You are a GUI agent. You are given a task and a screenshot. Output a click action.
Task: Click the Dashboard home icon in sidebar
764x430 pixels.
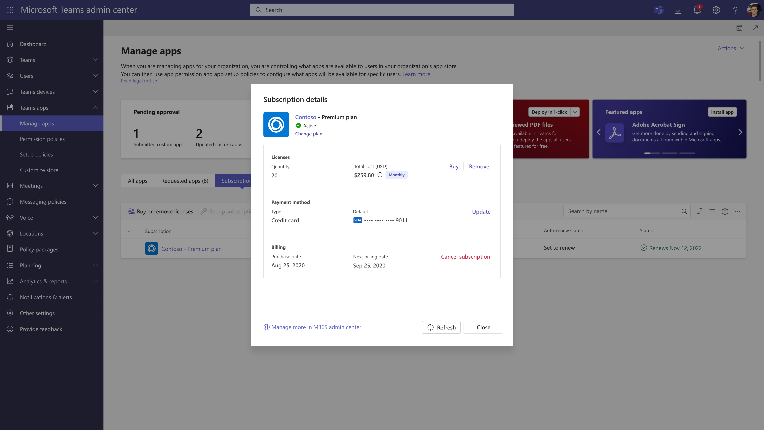tap(10, 44)
